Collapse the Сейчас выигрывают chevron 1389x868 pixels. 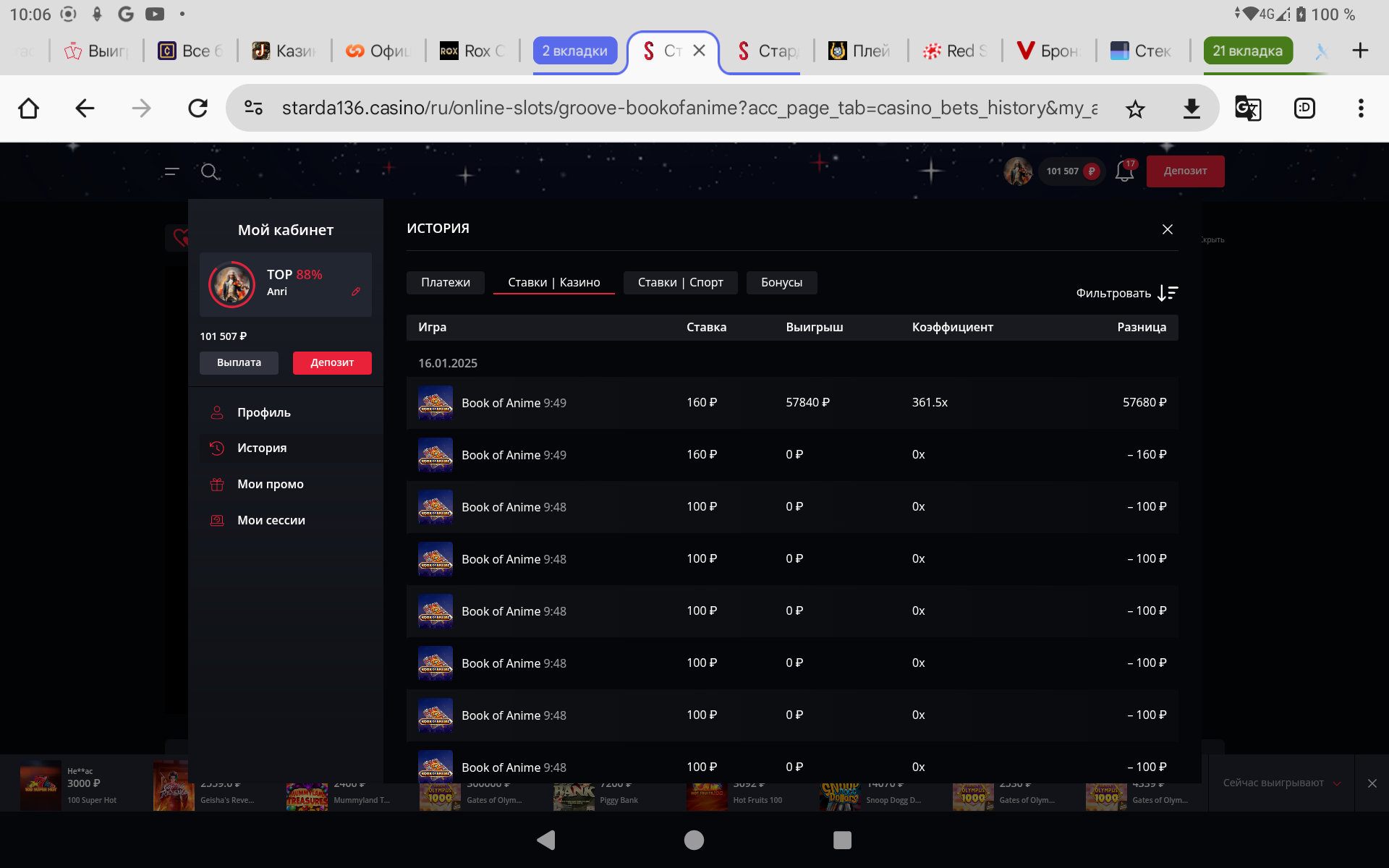tap(1337, 783)
